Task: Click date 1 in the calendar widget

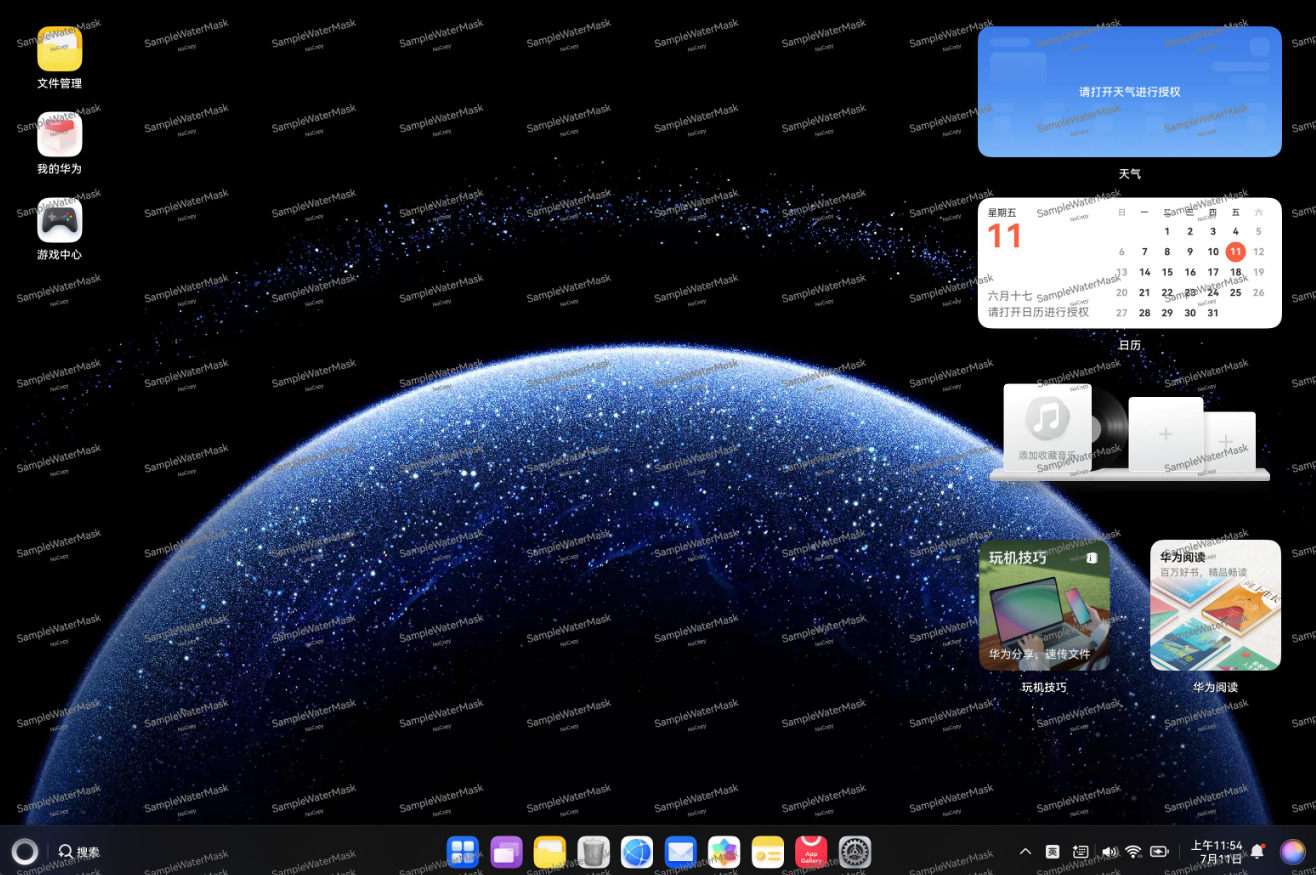Action: (1167, 232)
